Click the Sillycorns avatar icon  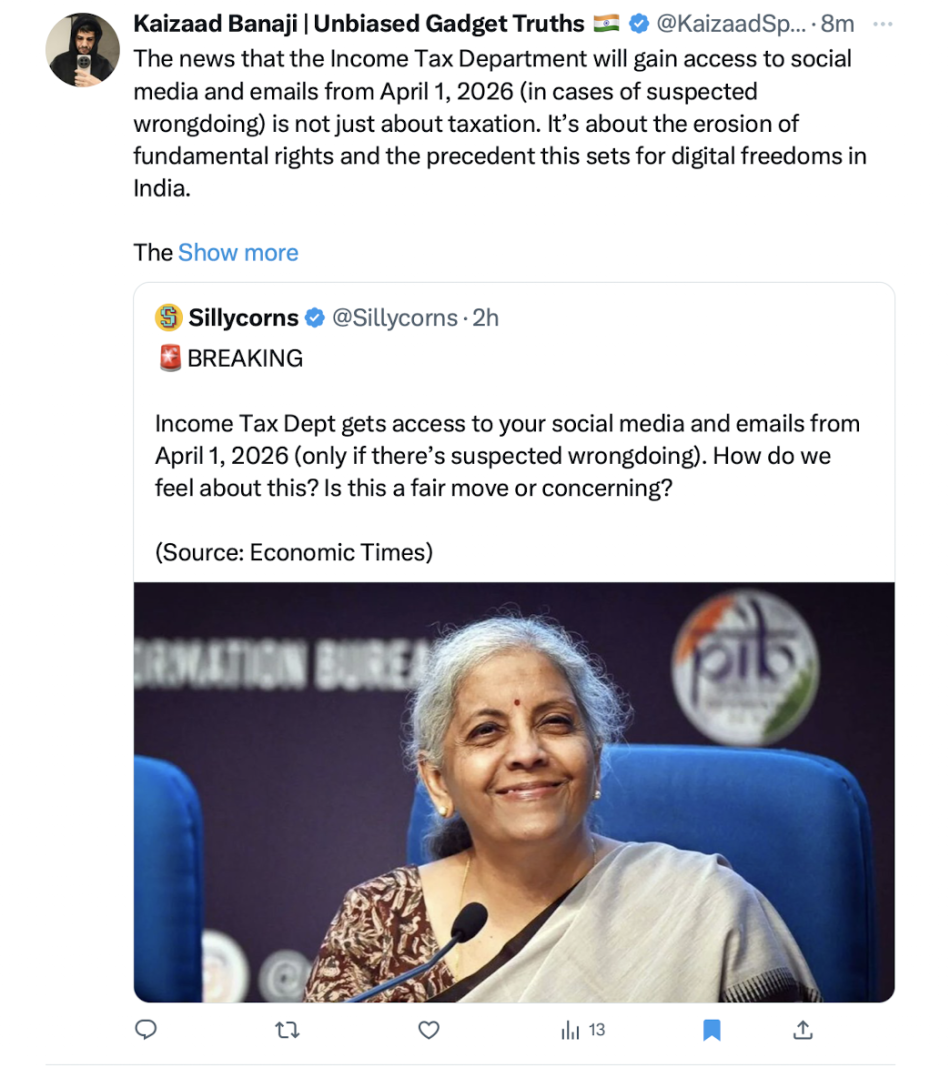168,318
